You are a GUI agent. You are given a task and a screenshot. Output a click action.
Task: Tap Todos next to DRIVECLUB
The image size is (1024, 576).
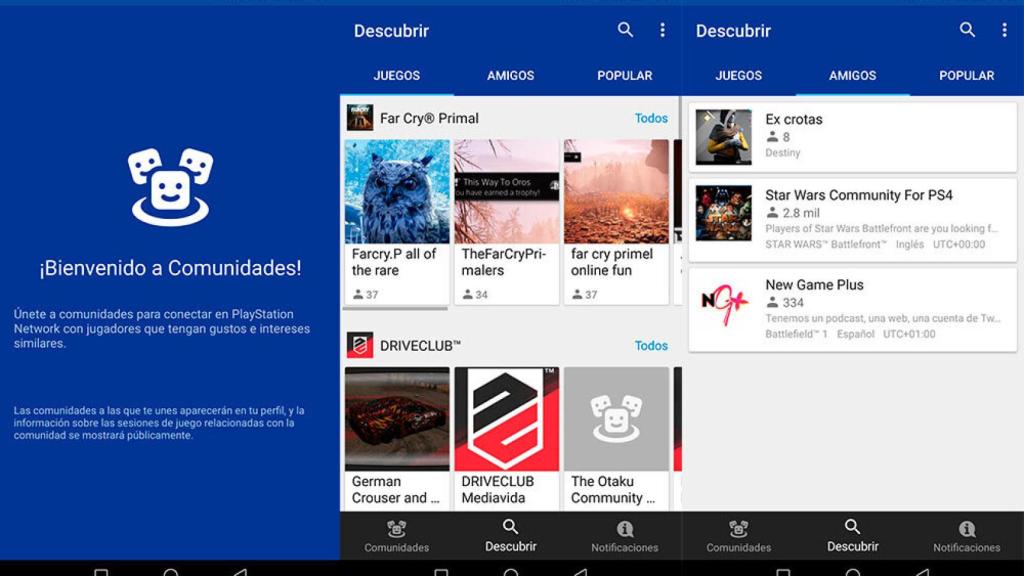click(651, 344)
